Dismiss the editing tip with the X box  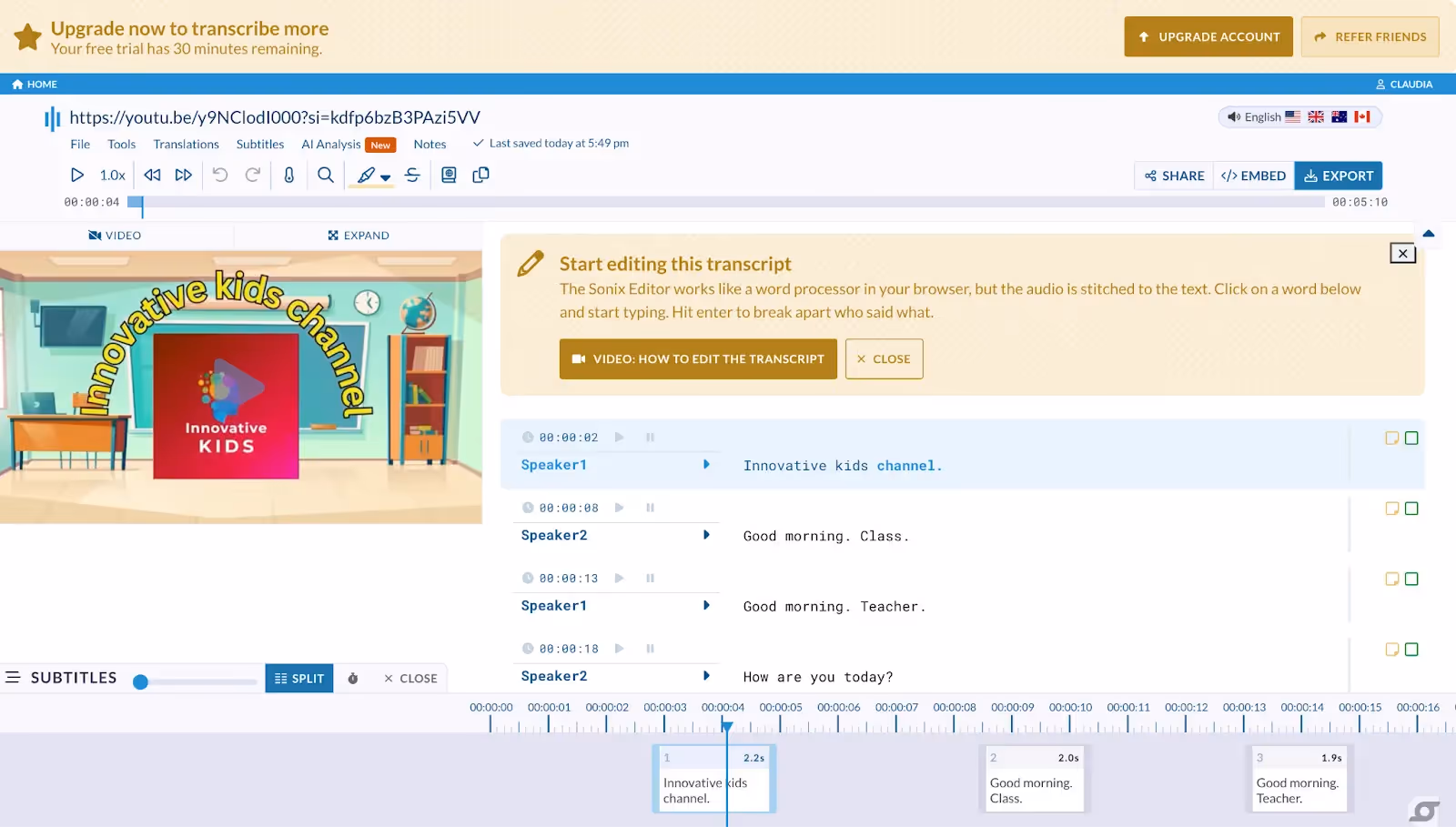point(1402,253)
